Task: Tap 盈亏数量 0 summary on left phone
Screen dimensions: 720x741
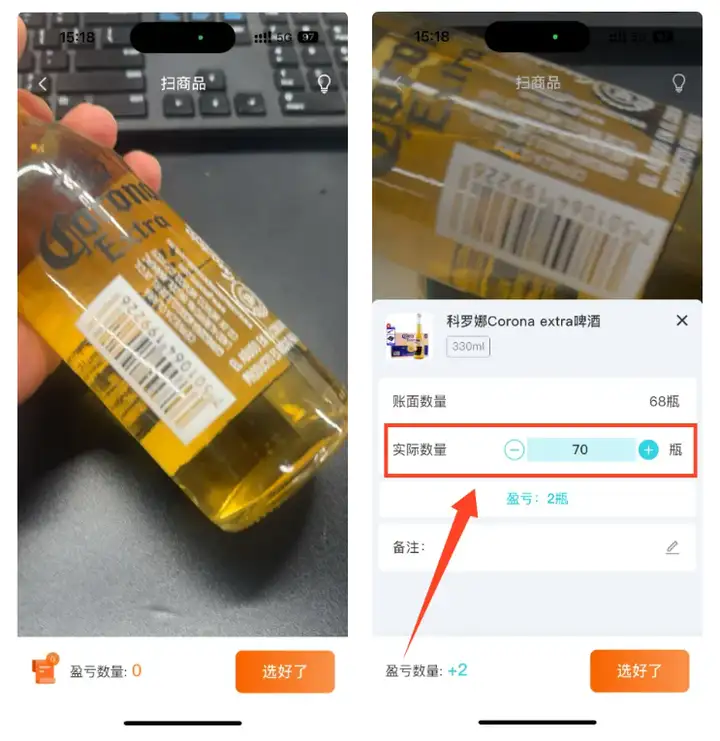Action: (105, 671)
